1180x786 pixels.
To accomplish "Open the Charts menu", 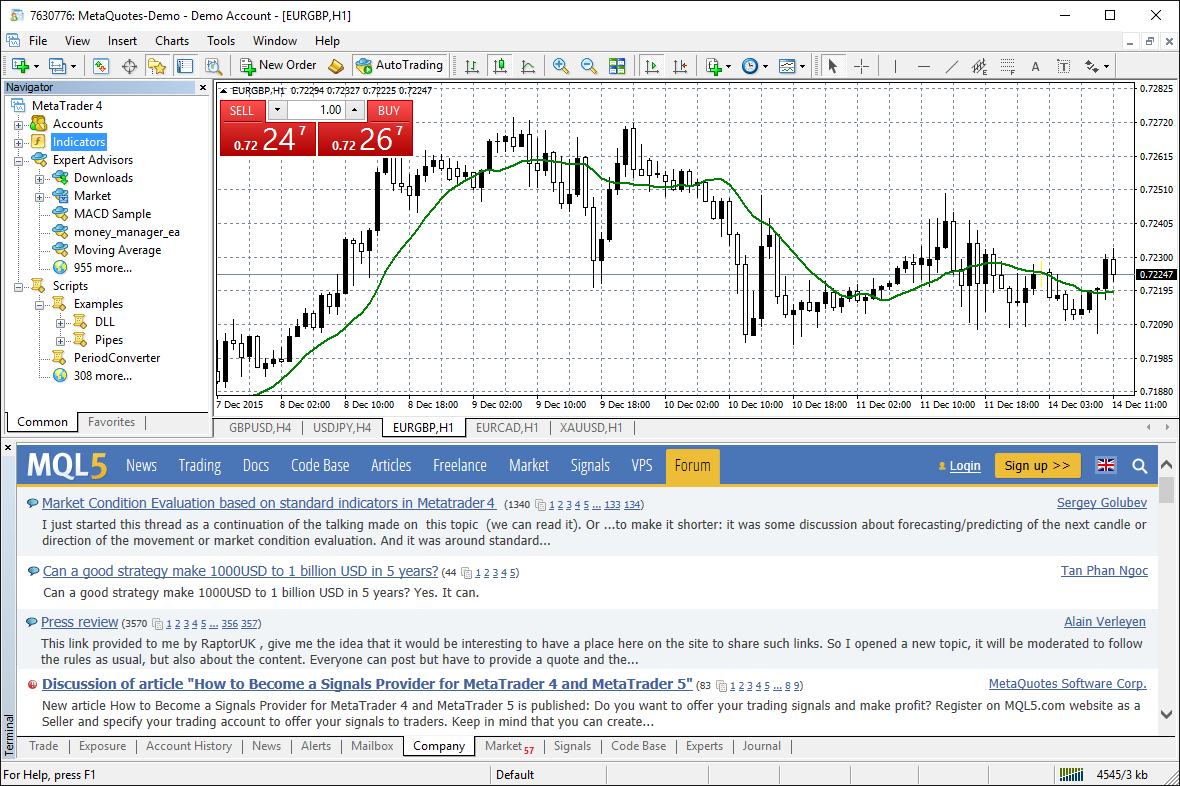I will [x=172, y=41].
